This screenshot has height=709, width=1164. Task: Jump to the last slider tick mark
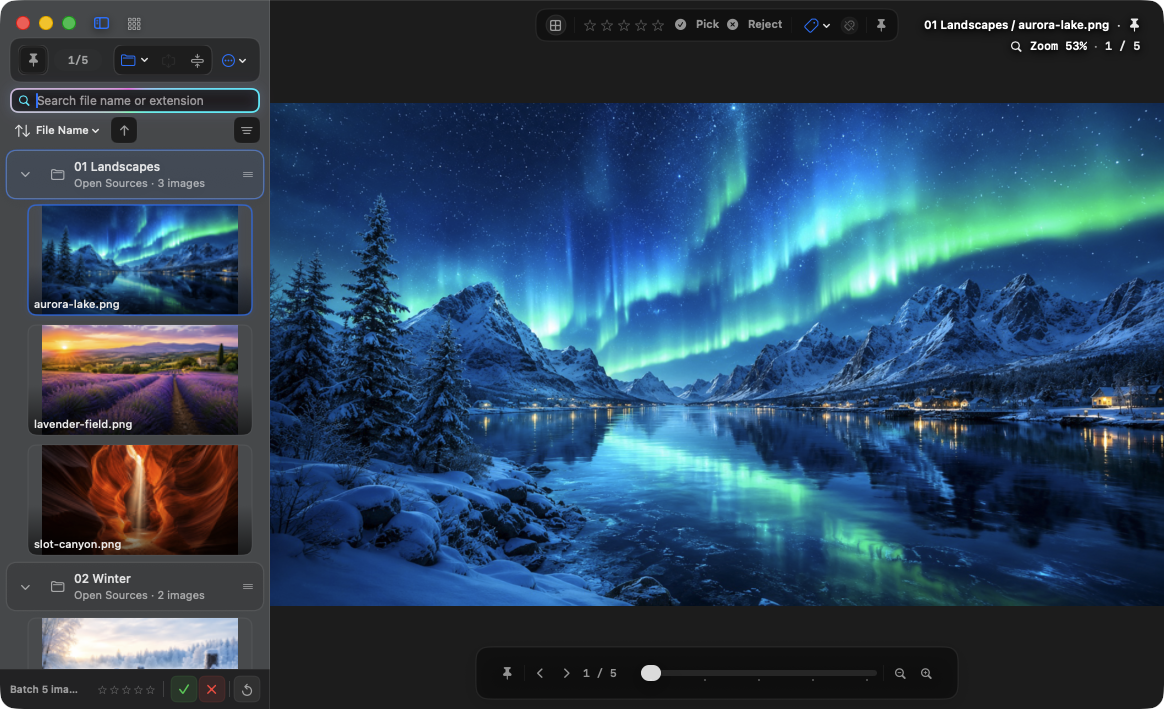[867, 679]
